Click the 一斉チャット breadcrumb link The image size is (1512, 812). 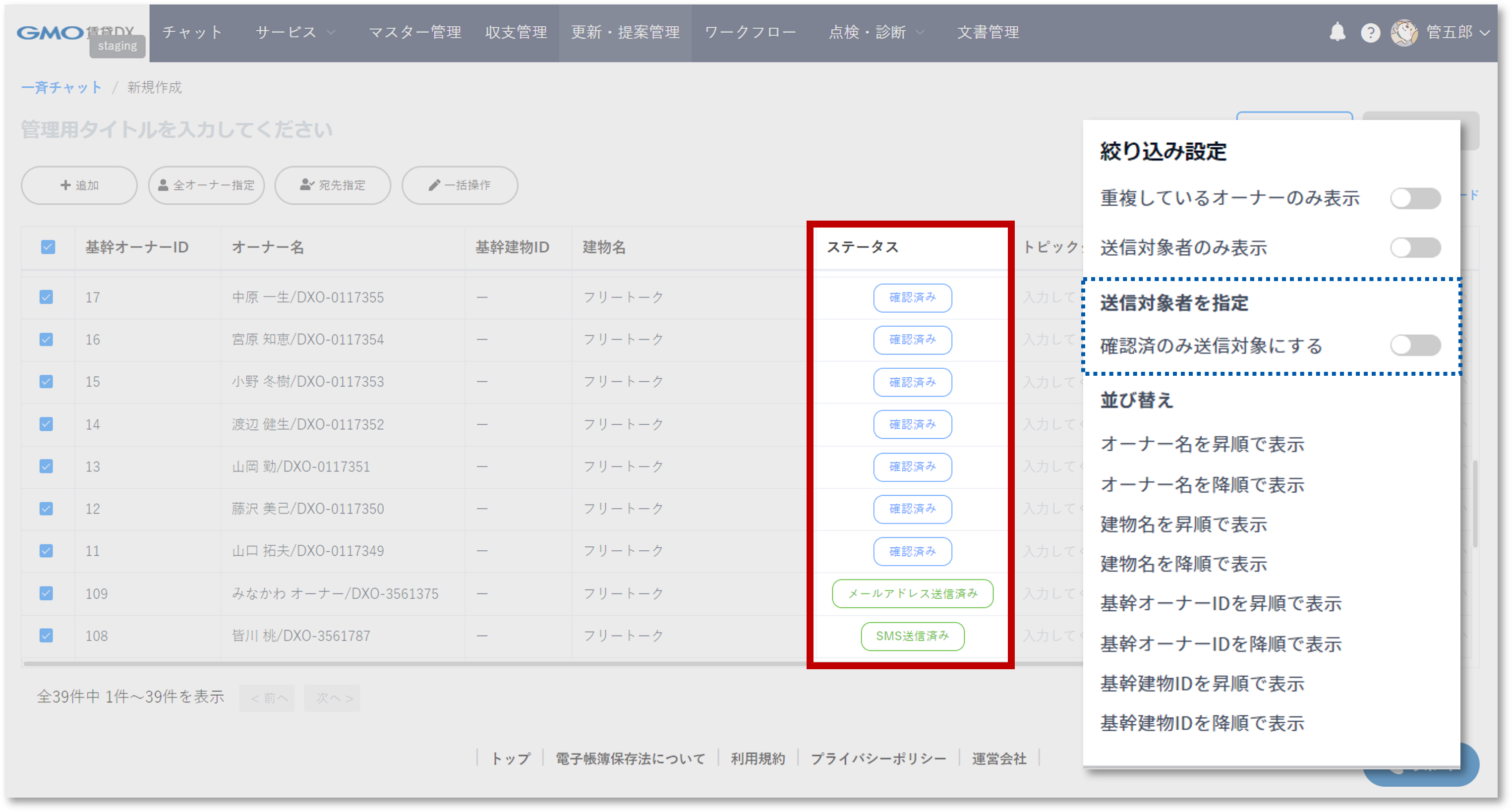pos(61,87)
